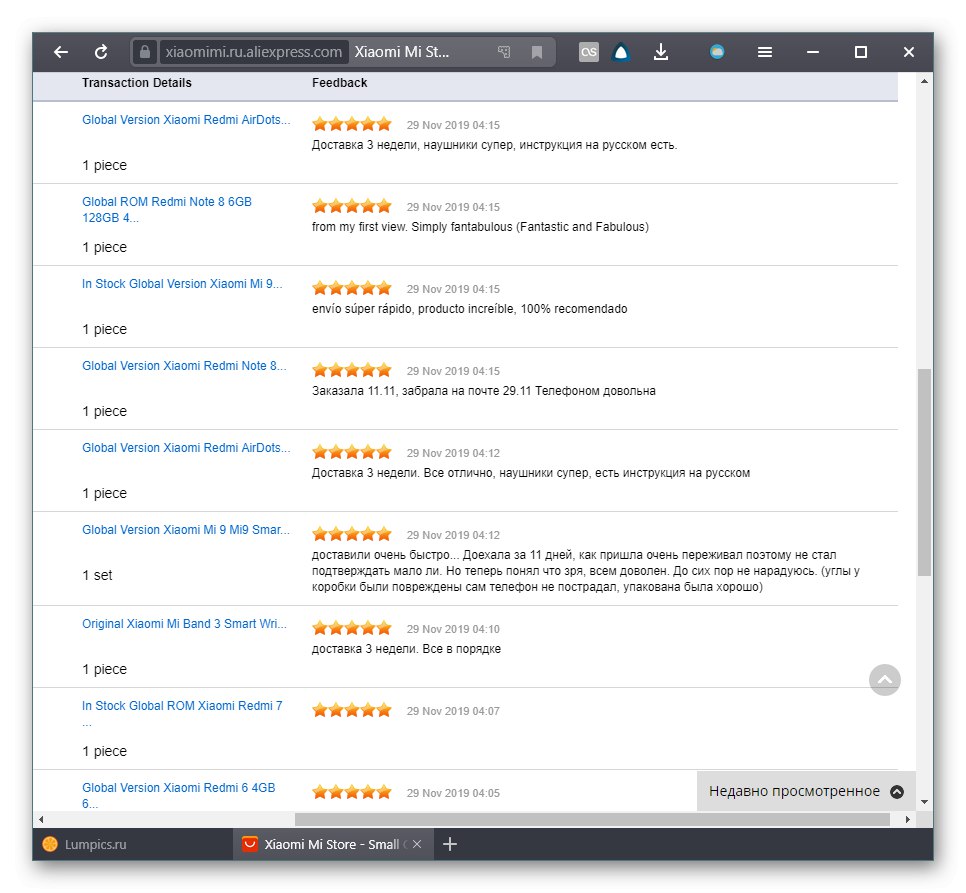
Task: Open the In Stock Global Version Xiaomi Mi 9 link
Action: (182, 284)
